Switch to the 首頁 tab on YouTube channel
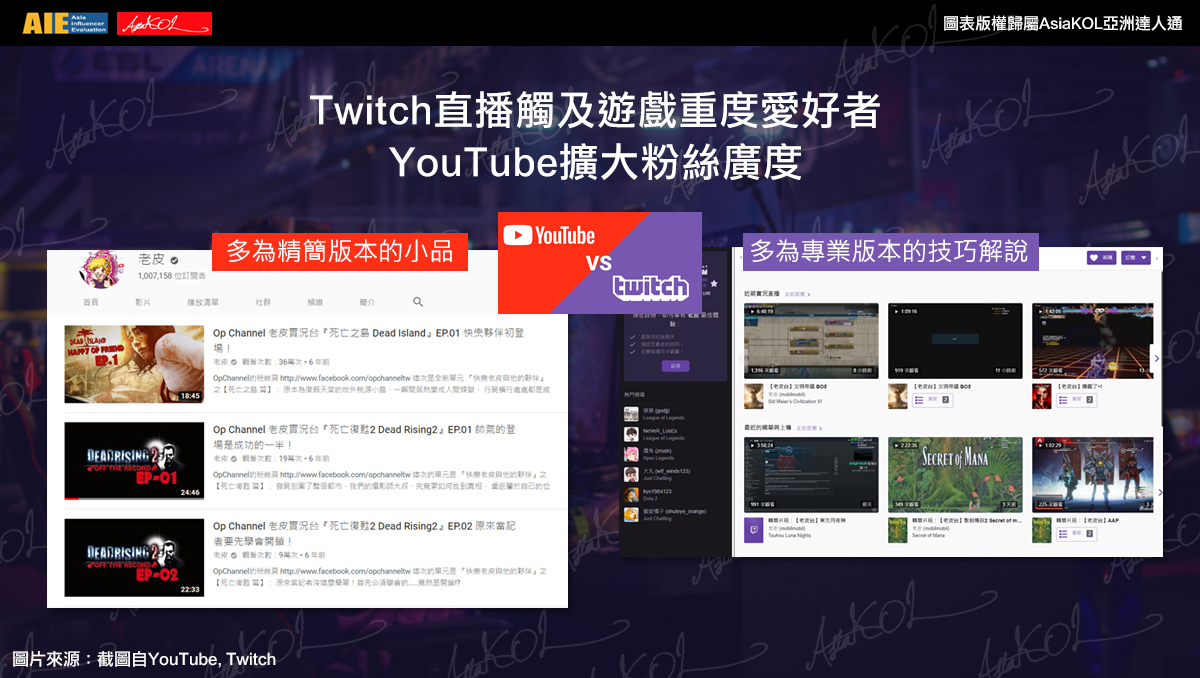The image size is (1200, 678). [91, 301]
